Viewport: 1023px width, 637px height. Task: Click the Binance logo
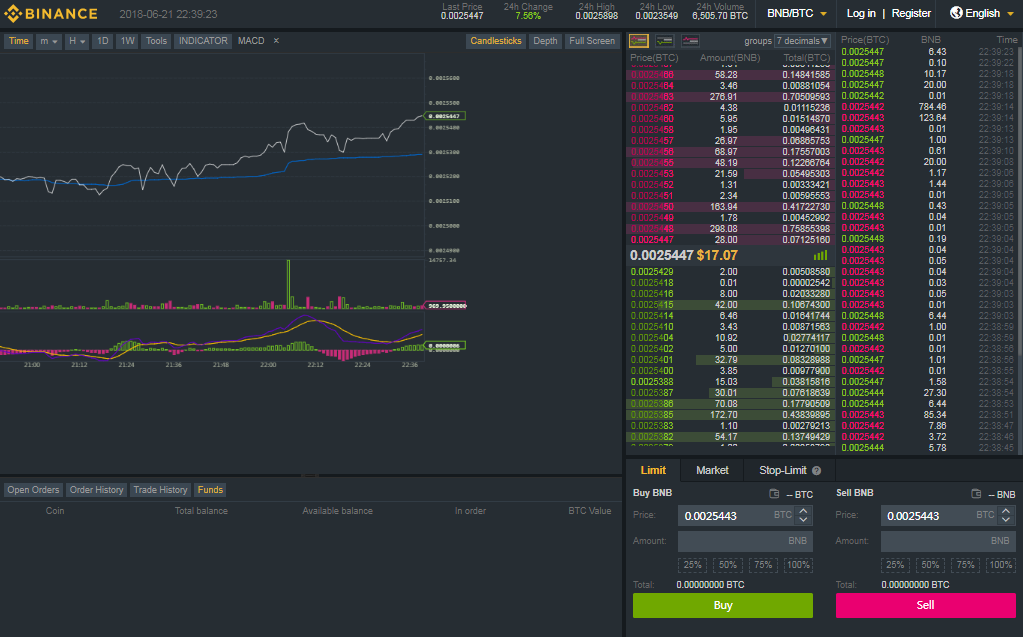(x=51, y=13)
